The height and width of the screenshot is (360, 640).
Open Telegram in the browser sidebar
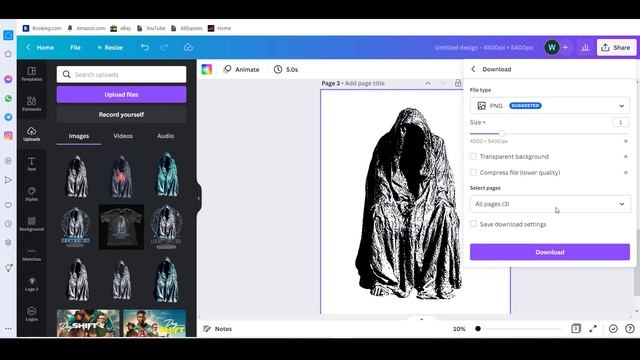coord(8,117)
